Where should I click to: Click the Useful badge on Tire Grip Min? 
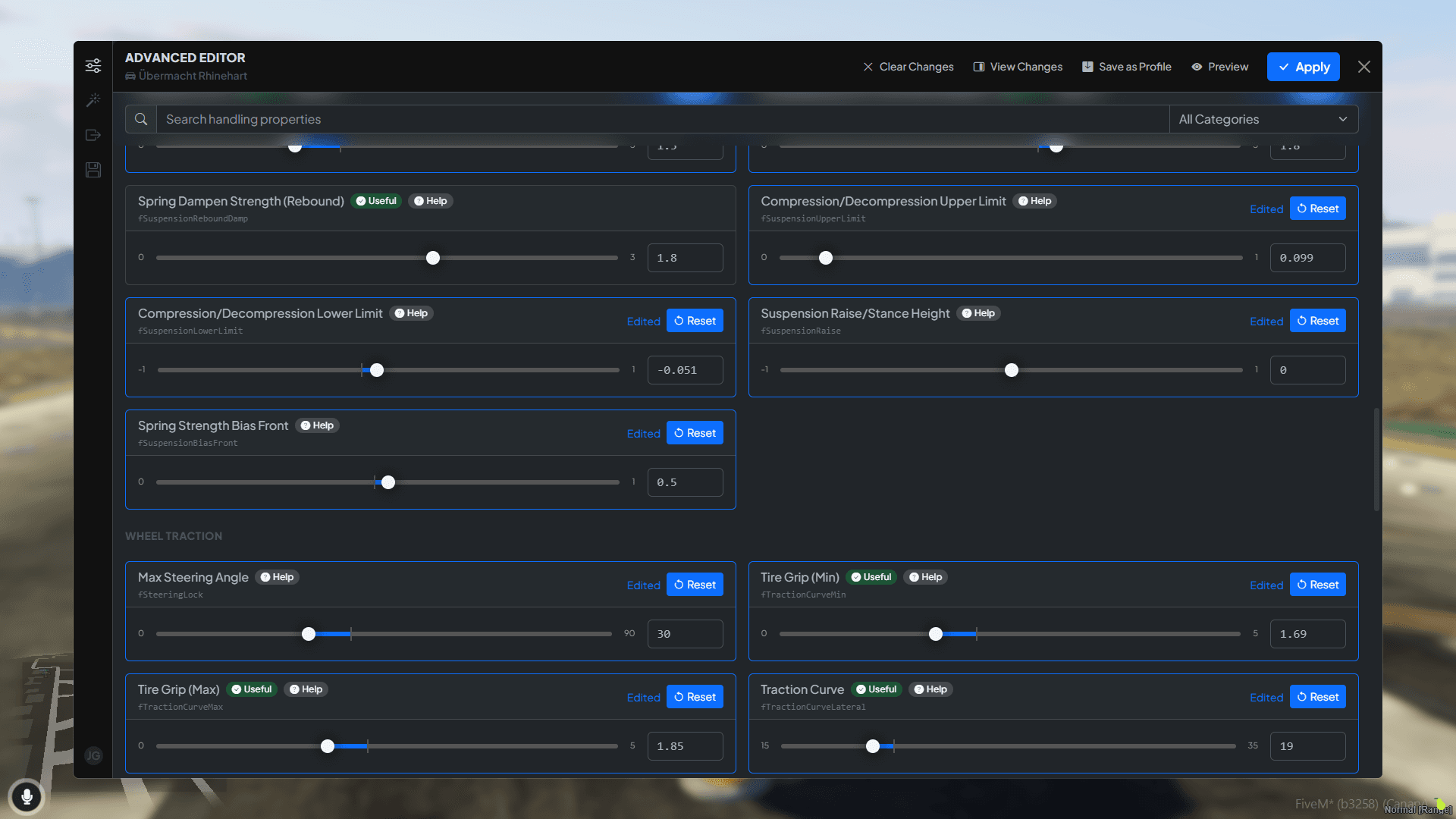pos(871,577)
